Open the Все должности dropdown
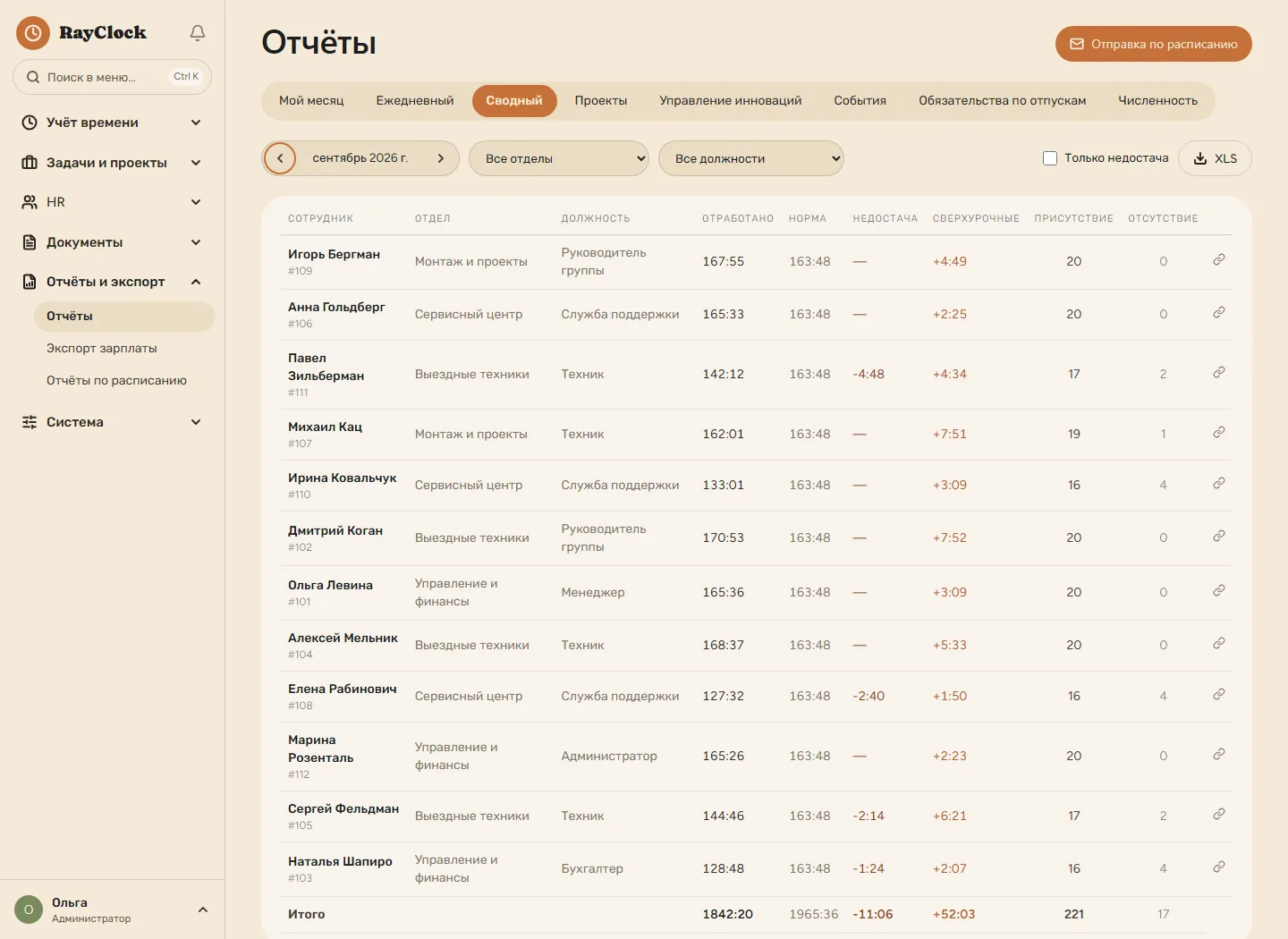Viewport: 1288px width, 939px height. (751, 158)
